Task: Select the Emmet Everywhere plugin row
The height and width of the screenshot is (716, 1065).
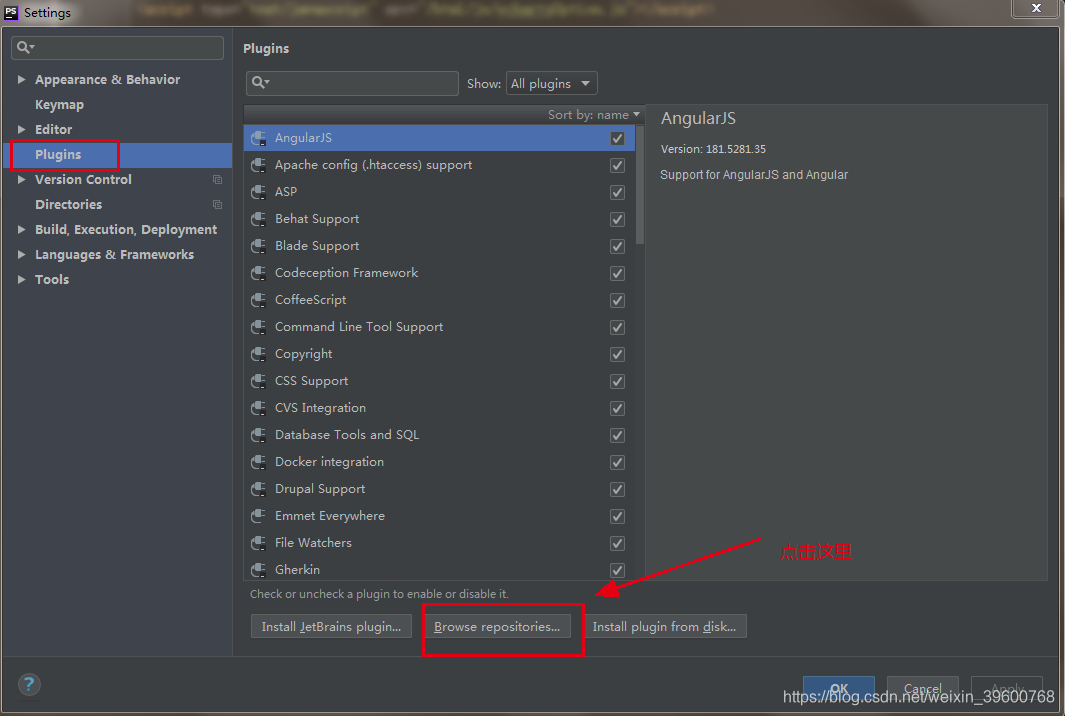Action: point(439,516)
